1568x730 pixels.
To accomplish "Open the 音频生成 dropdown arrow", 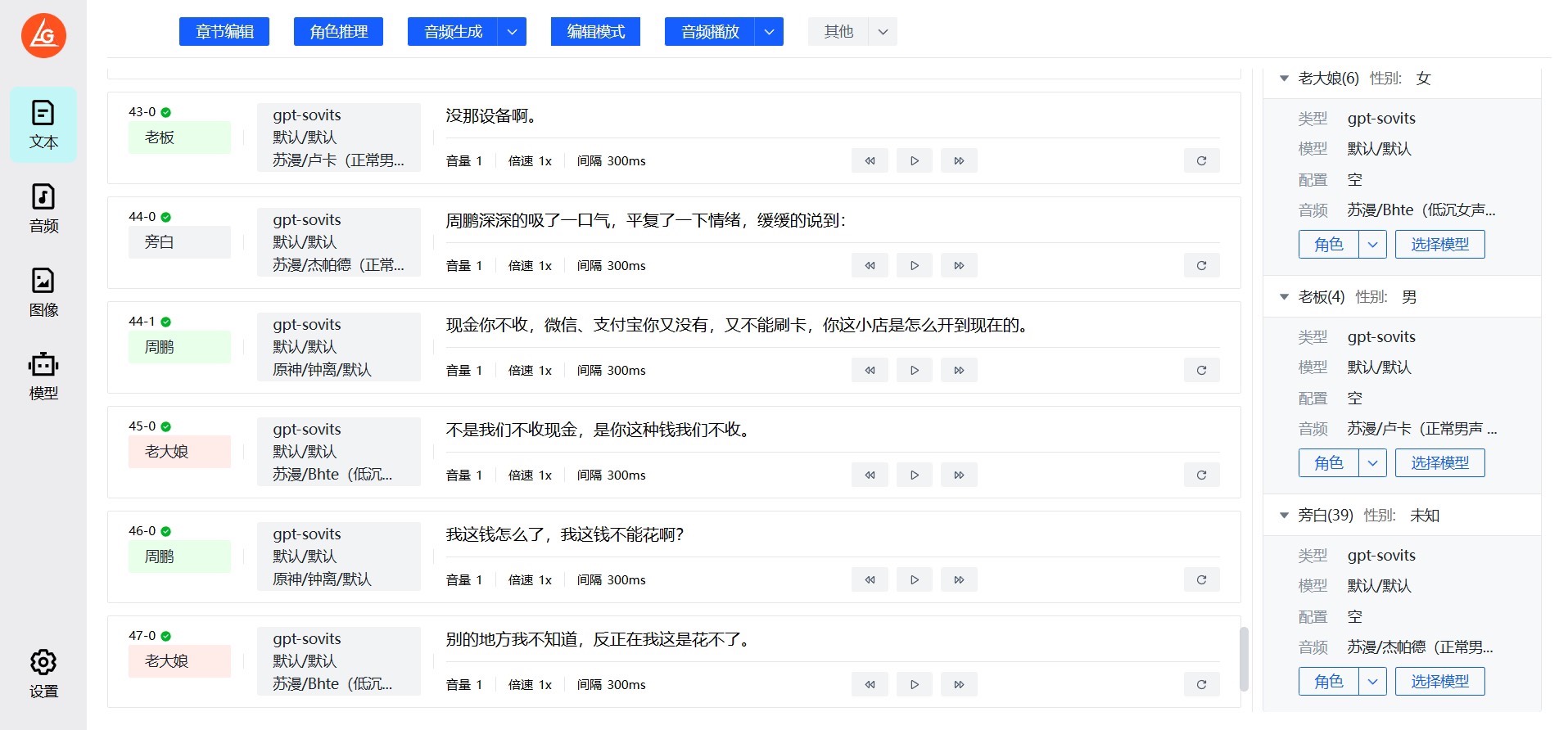I will click(x=512, y=32).
